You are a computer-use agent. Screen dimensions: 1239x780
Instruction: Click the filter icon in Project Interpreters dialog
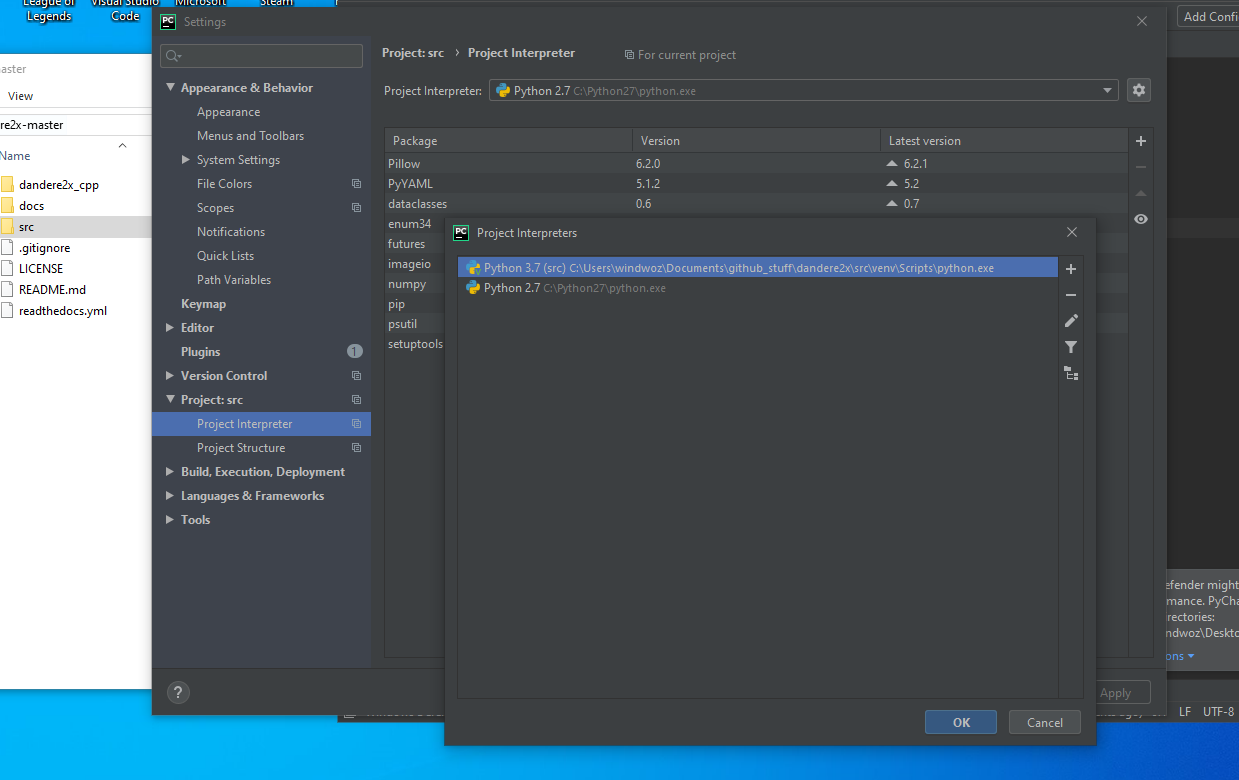click(1070, 346)
